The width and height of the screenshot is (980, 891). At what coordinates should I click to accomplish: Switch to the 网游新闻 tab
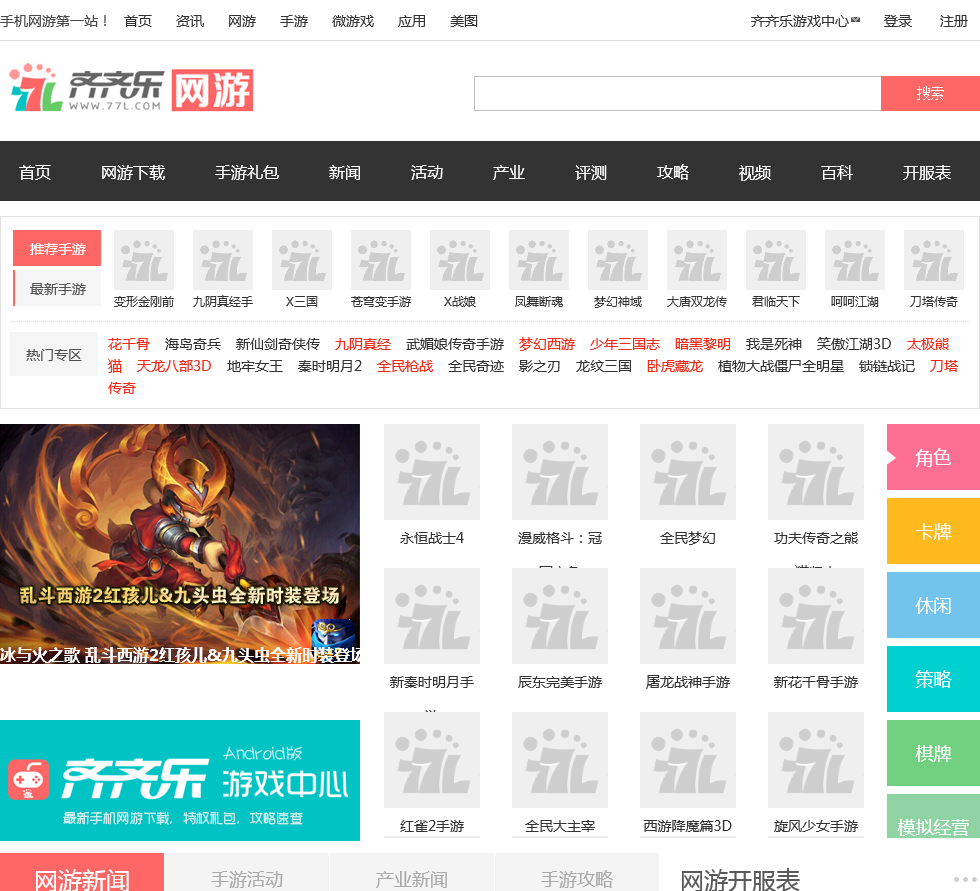(x=82, y=873)
